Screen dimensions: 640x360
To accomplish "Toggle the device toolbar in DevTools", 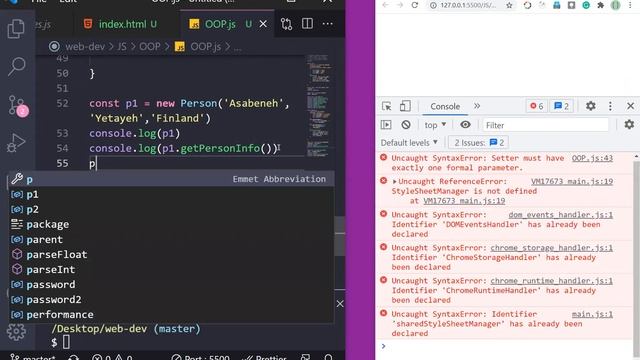I will (x=405, y=106).
